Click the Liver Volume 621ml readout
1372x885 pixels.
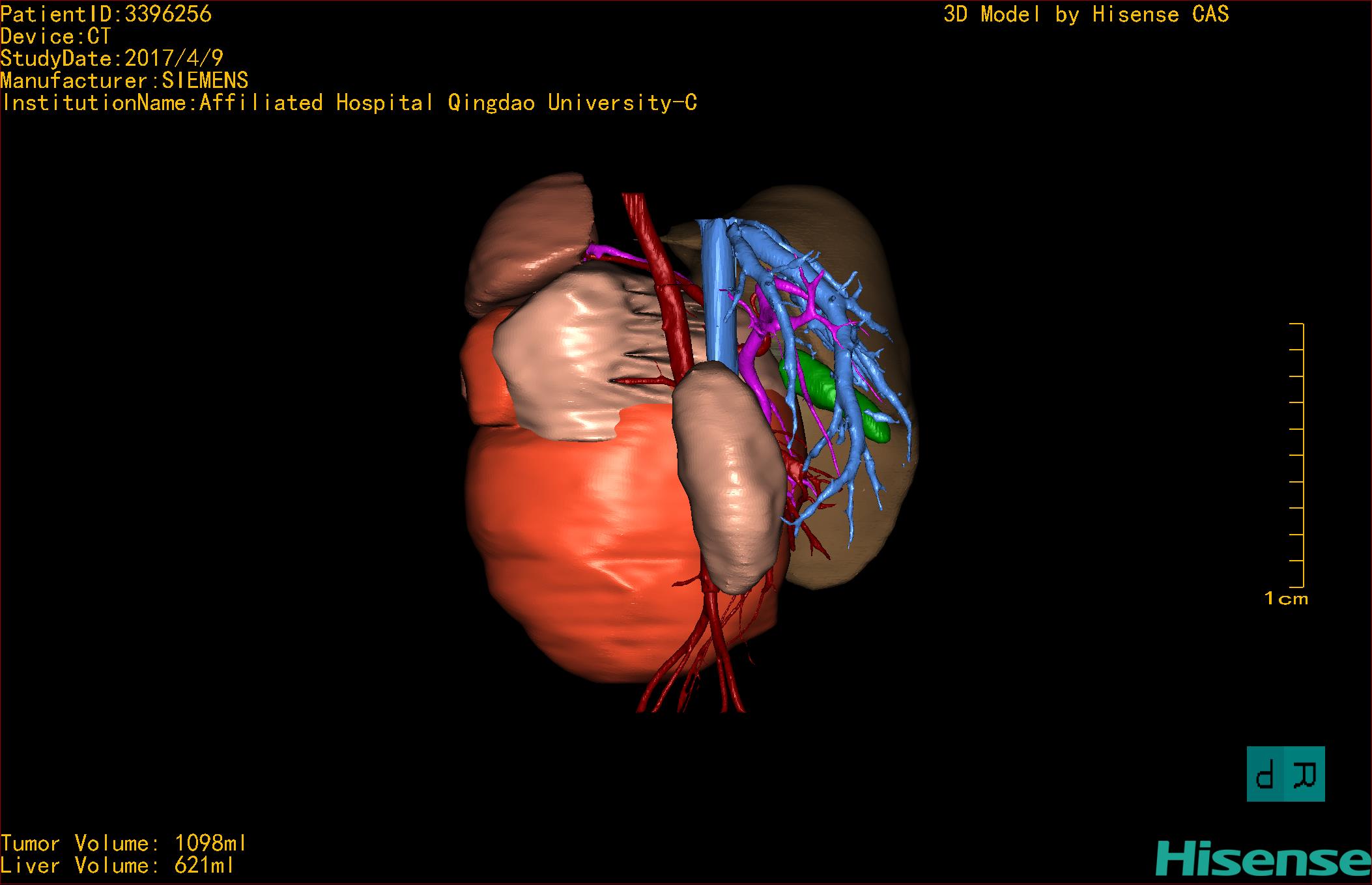tap(117, 865)
